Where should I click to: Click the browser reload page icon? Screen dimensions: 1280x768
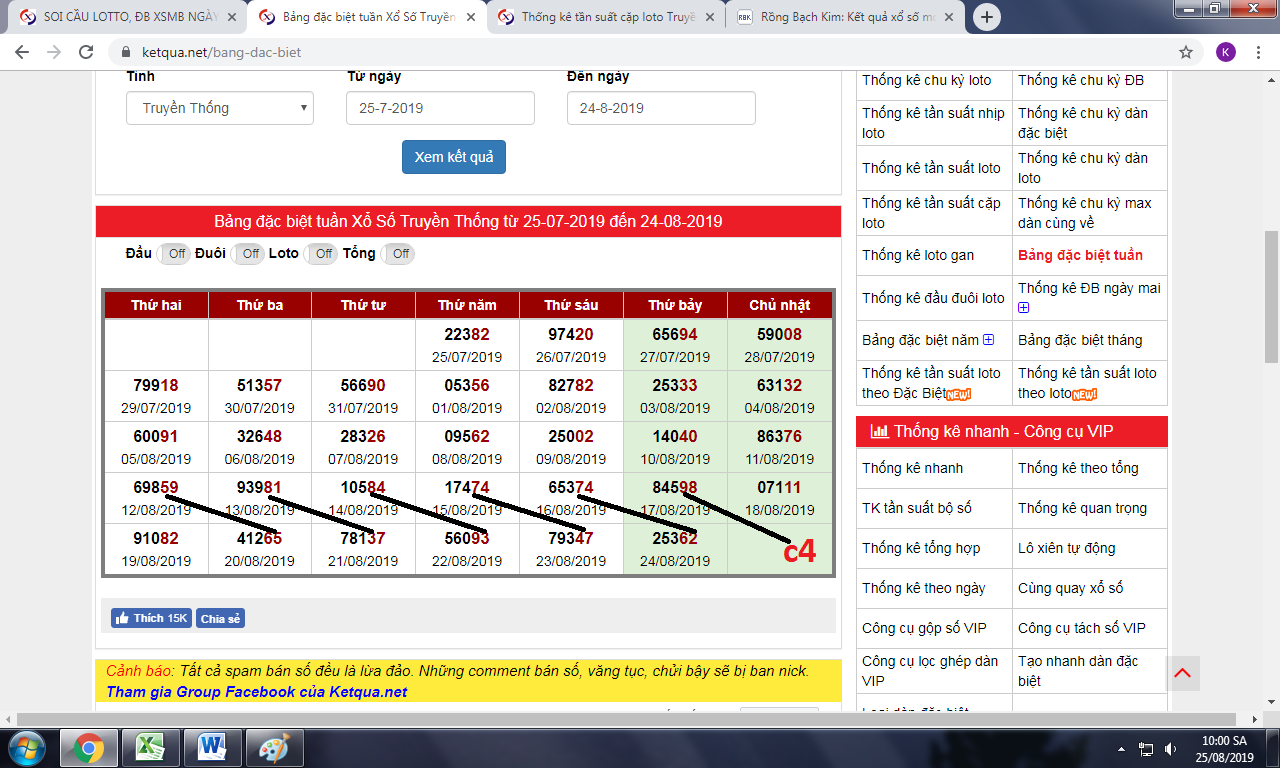point(87,52)
